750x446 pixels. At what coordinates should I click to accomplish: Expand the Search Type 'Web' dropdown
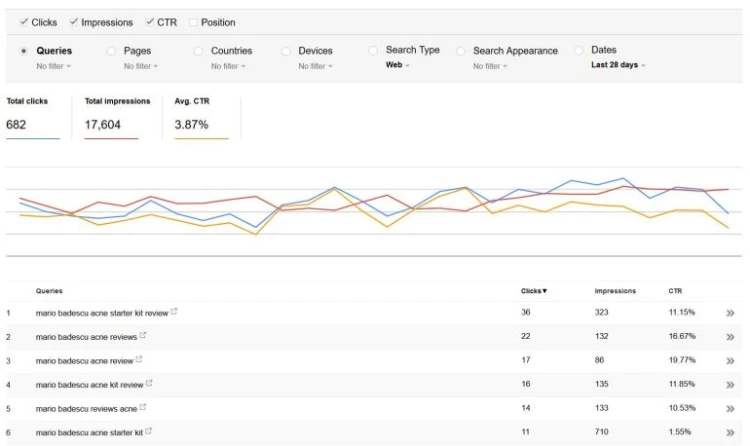(399, 65)
